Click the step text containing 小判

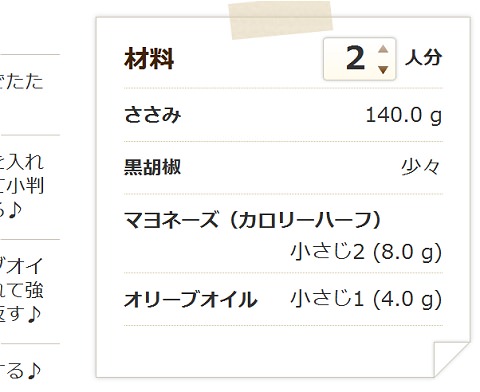point(22,186)
